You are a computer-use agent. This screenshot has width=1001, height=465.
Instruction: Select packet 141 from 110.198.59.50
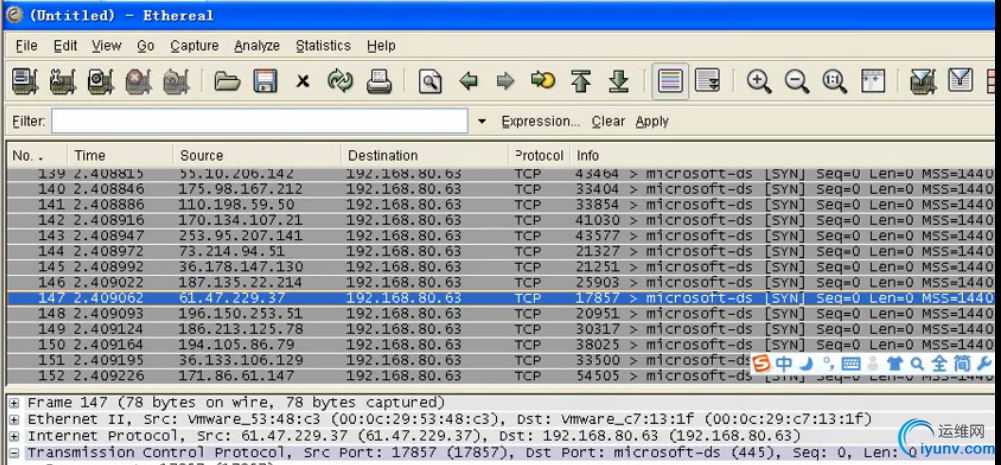coord(500,204)
